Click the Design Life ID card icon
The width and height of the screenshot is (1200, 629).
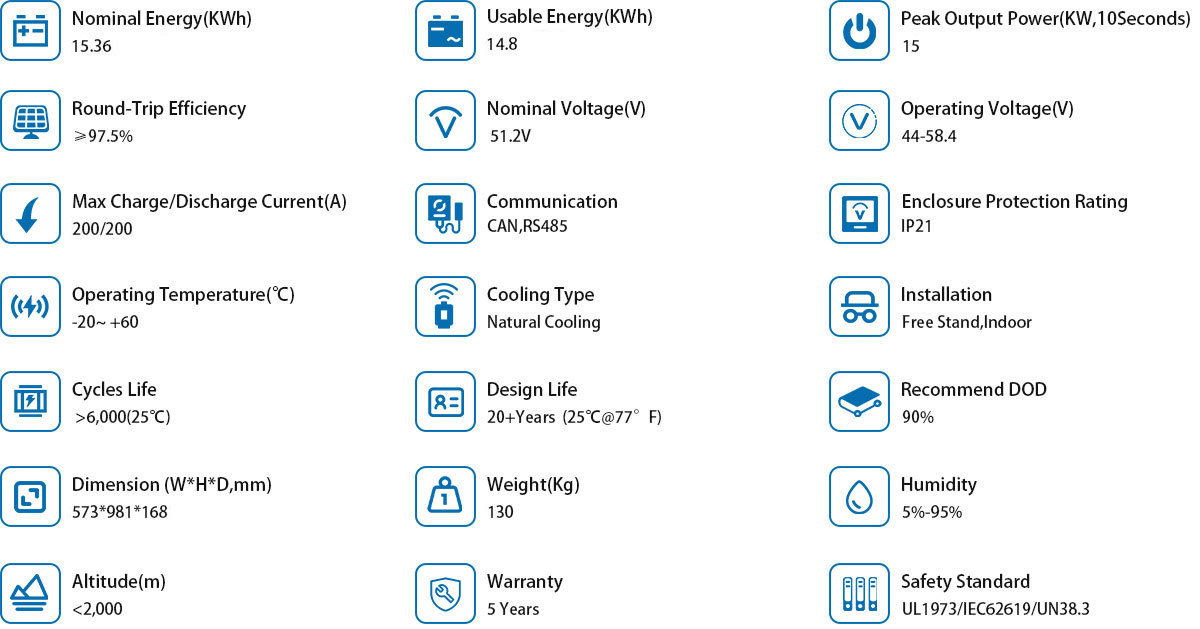[445, 401]
